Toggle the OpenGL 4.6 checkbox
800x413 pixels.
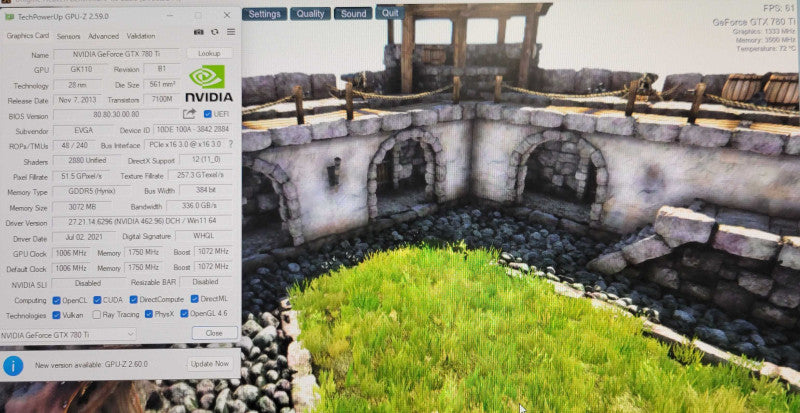[184, 313]
